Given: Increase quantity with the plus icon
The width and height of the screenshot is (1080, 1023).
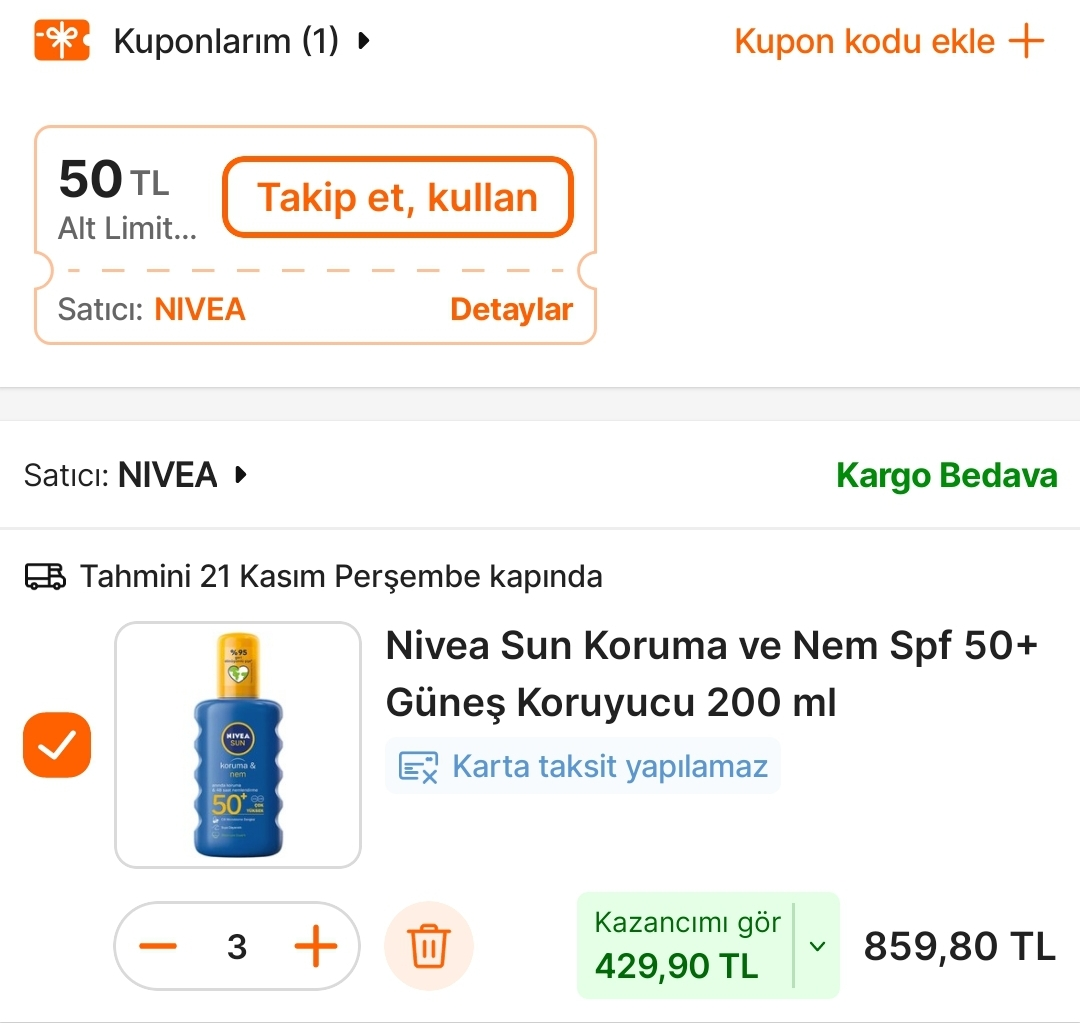Looking at the screenshot, I should [x=316, y=946].
